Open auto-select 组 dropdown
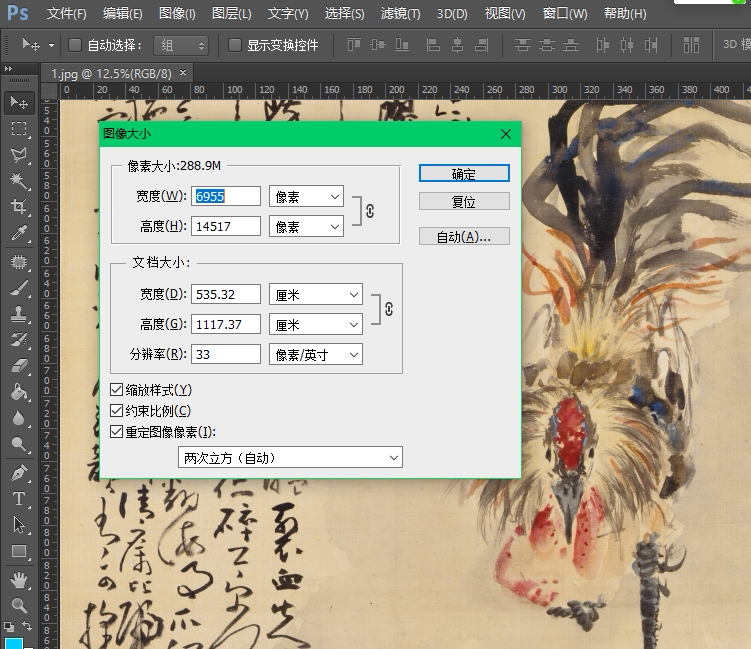Screen dimensions: 751x649 [x=181, y=46]
